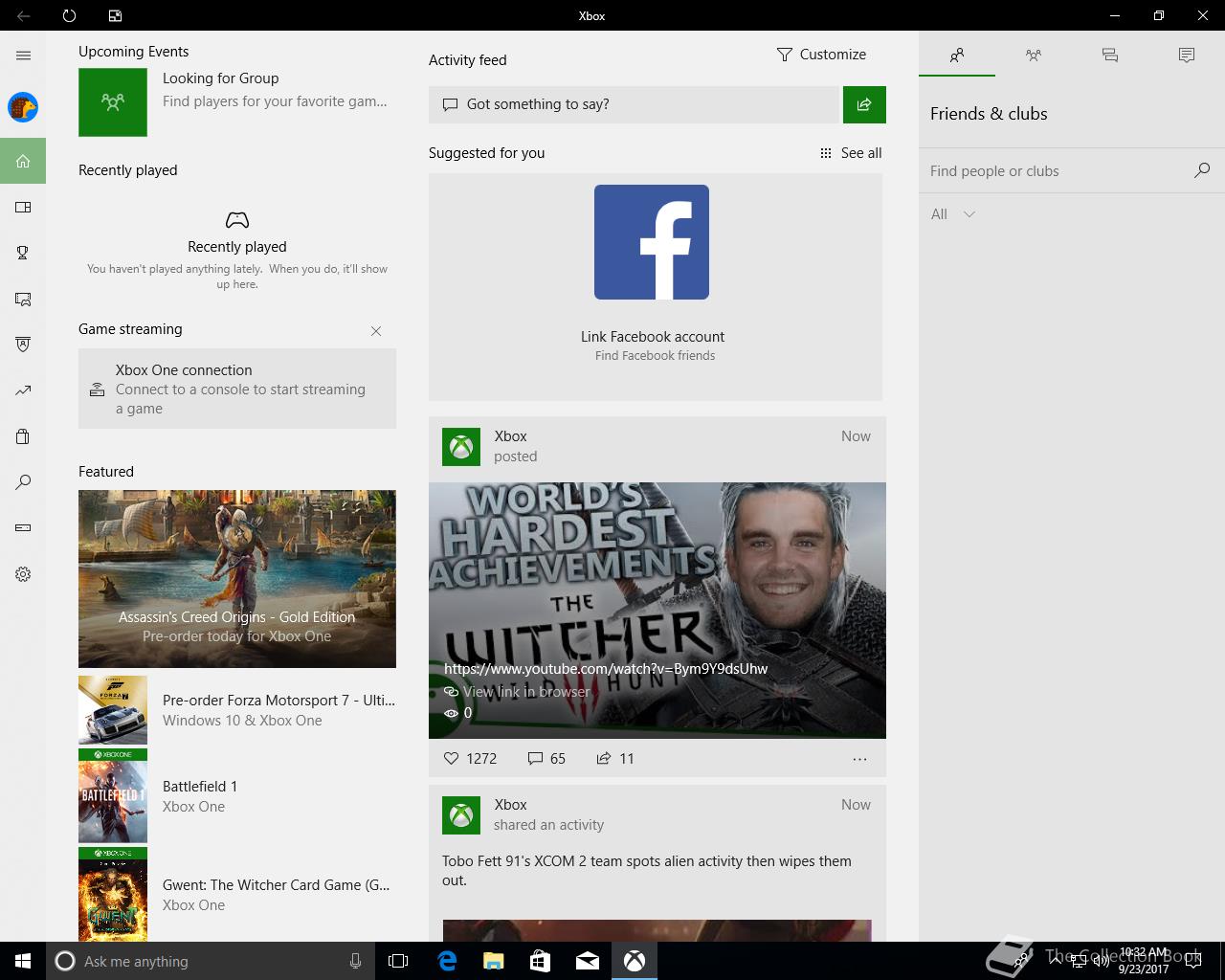Open File Explorer from taskbar
The width and height of the screenshot is (1225, 980).
(494, 961)
